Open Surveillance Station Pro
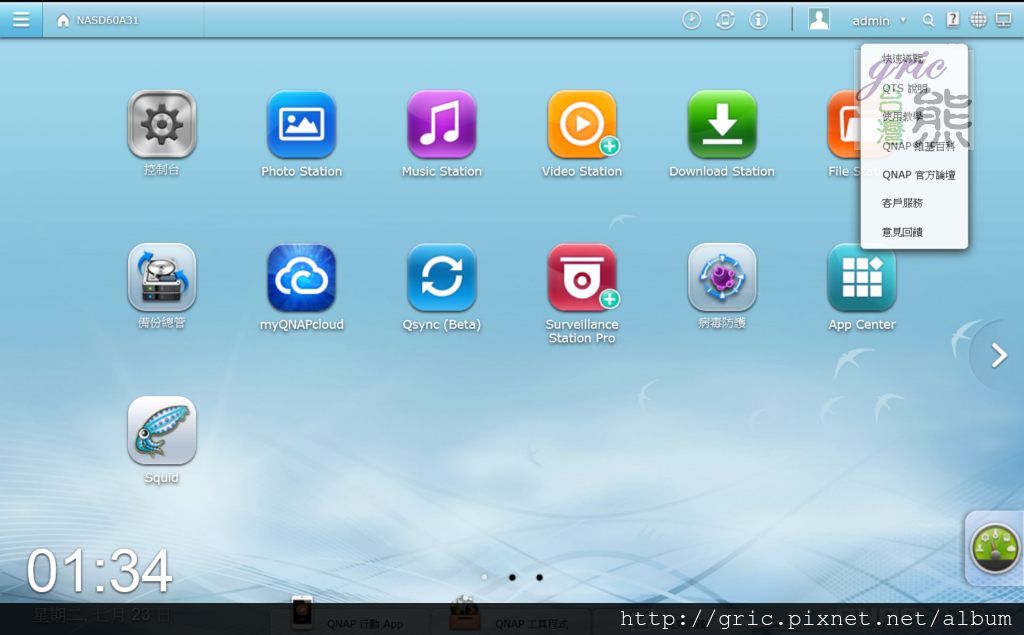The image size is (1024, 635). click(x=582, y=278)
